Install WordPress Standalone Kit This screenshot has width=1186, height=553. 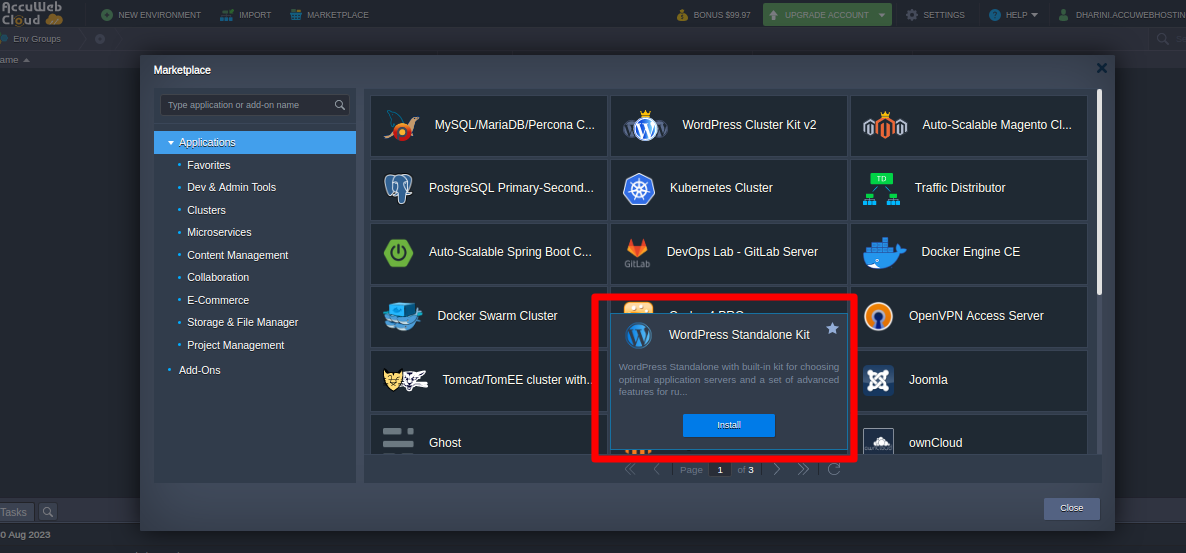pyautogui.click(x=728, y=425)
